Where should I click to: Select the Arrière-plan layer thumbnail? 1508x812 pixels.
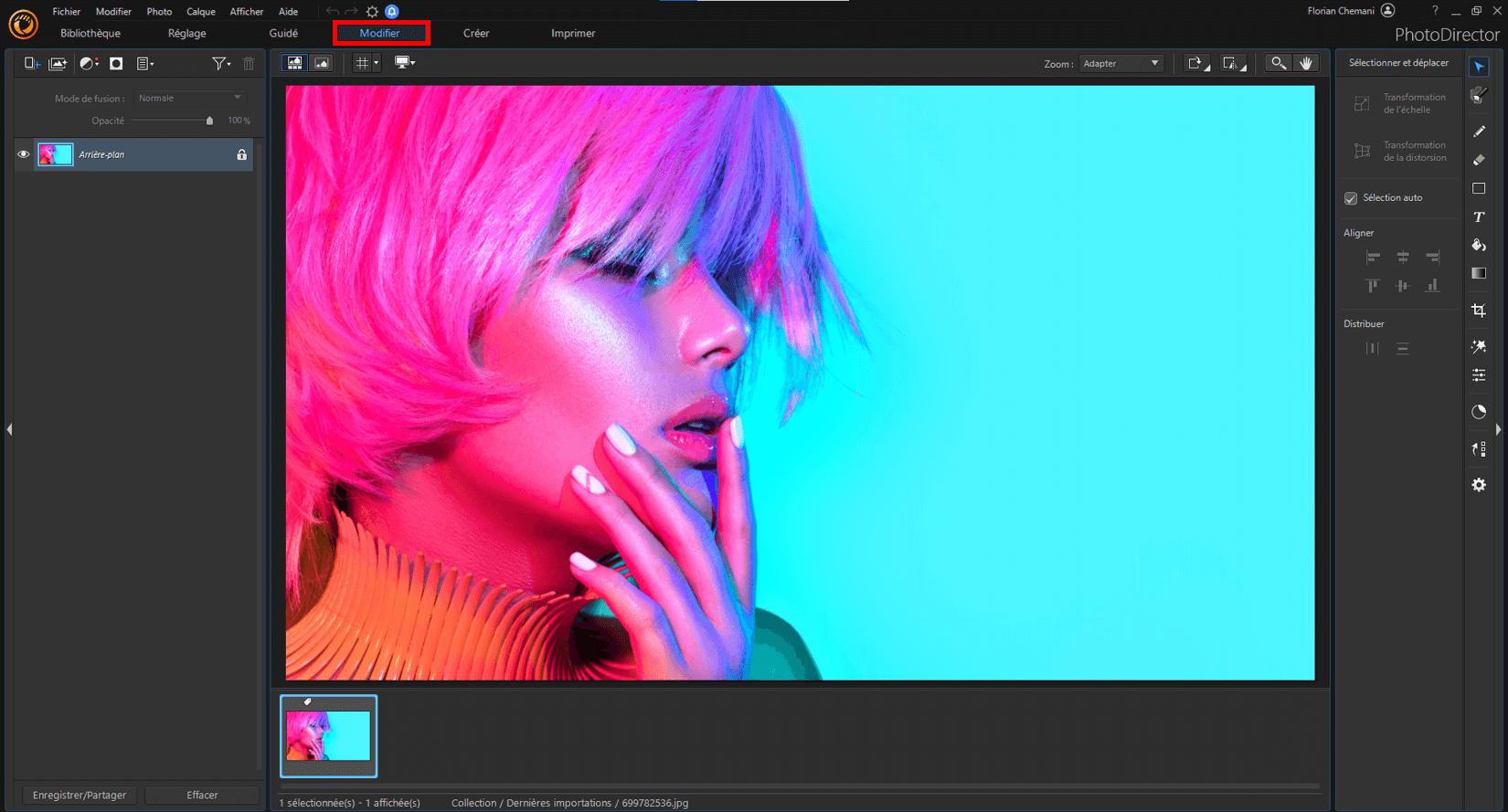55,154
